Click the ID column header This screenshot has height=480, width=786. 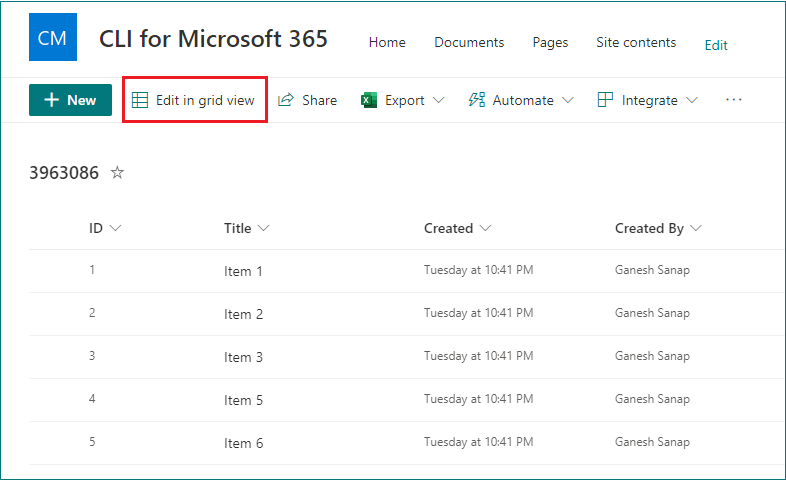(x=96, y=228)
